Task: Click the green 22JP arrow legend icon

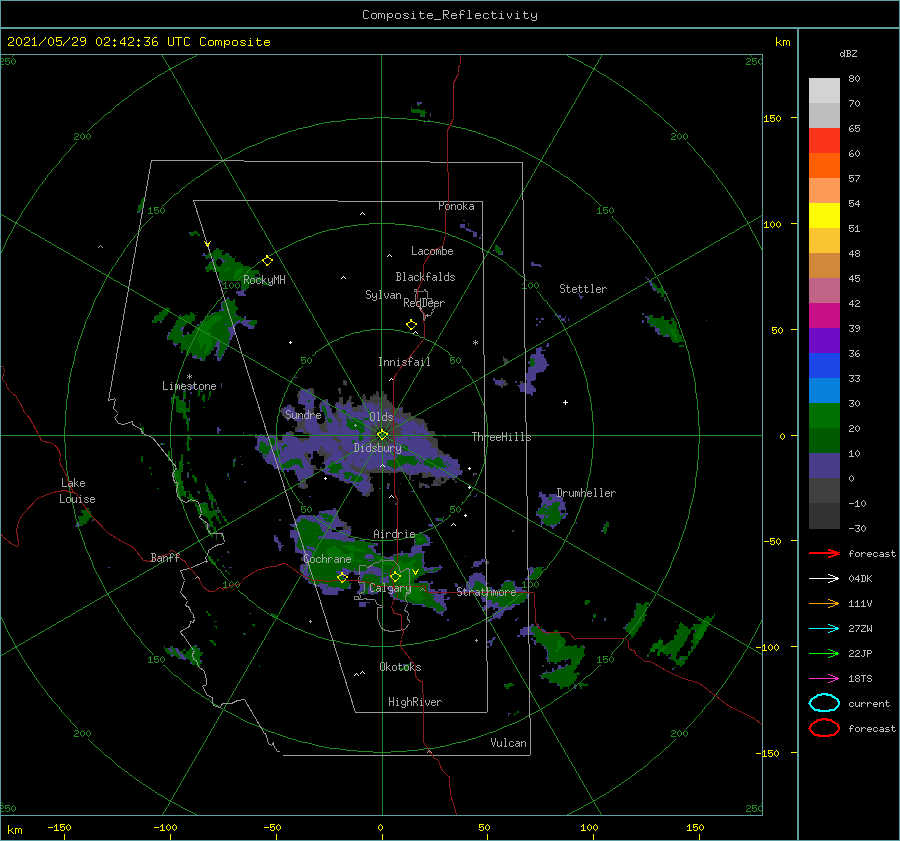Action: [824, 653]
